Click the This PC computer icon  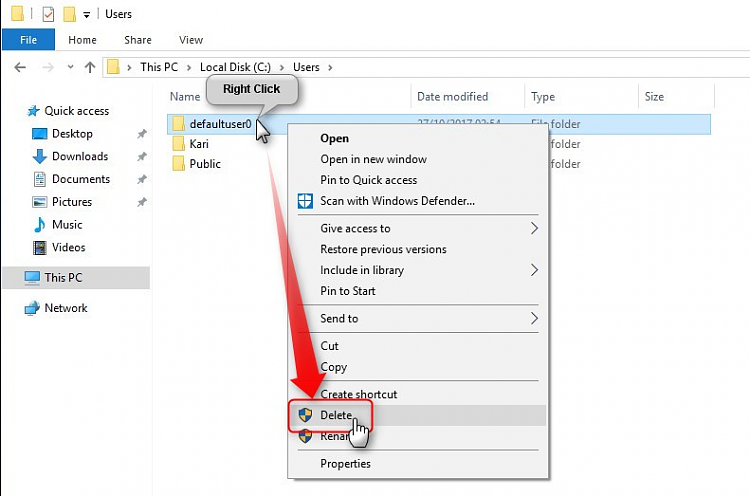pos(32,278)
